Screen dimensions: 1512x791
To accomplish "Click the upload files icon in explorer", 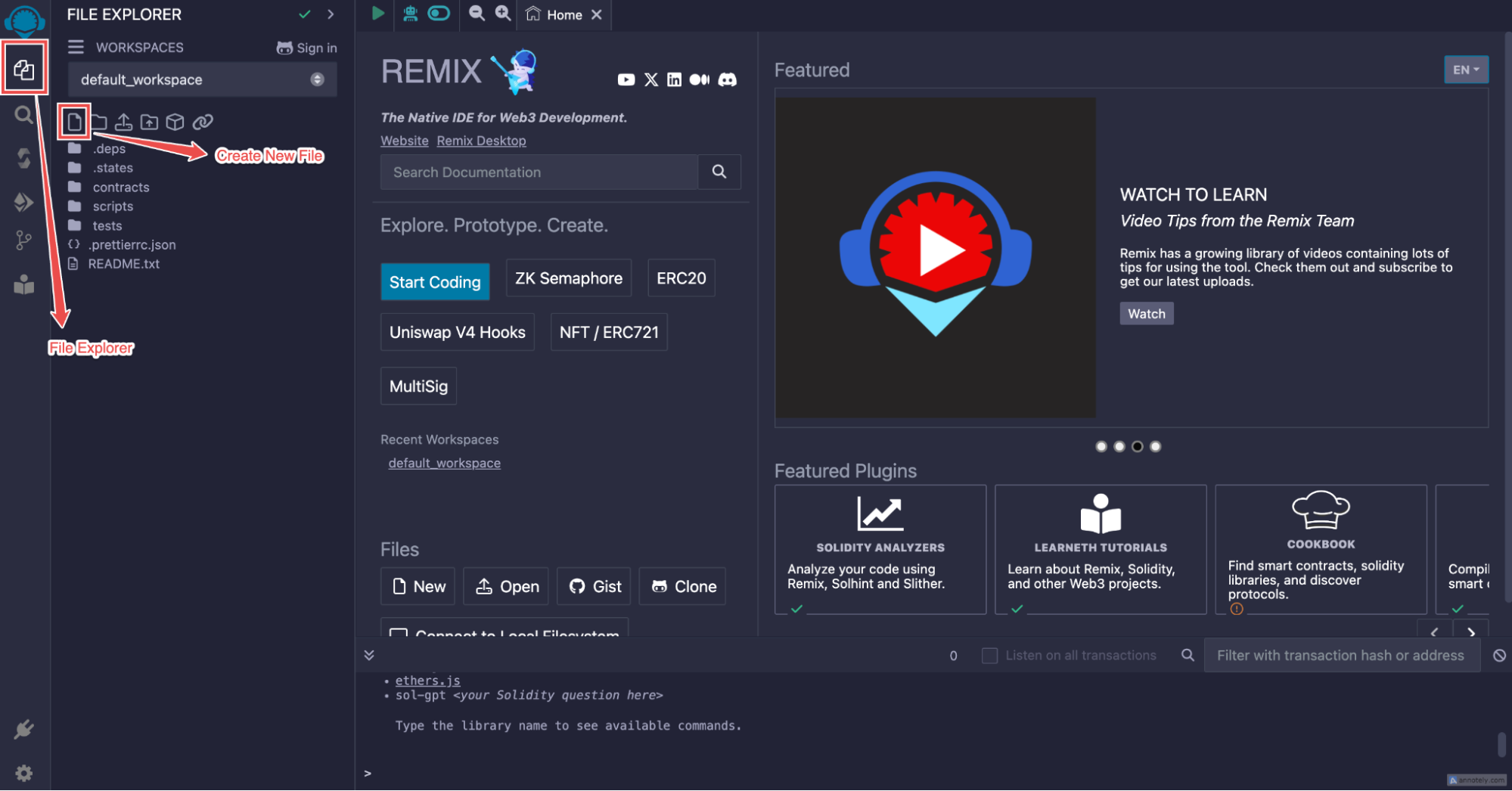I will [124, 122].
